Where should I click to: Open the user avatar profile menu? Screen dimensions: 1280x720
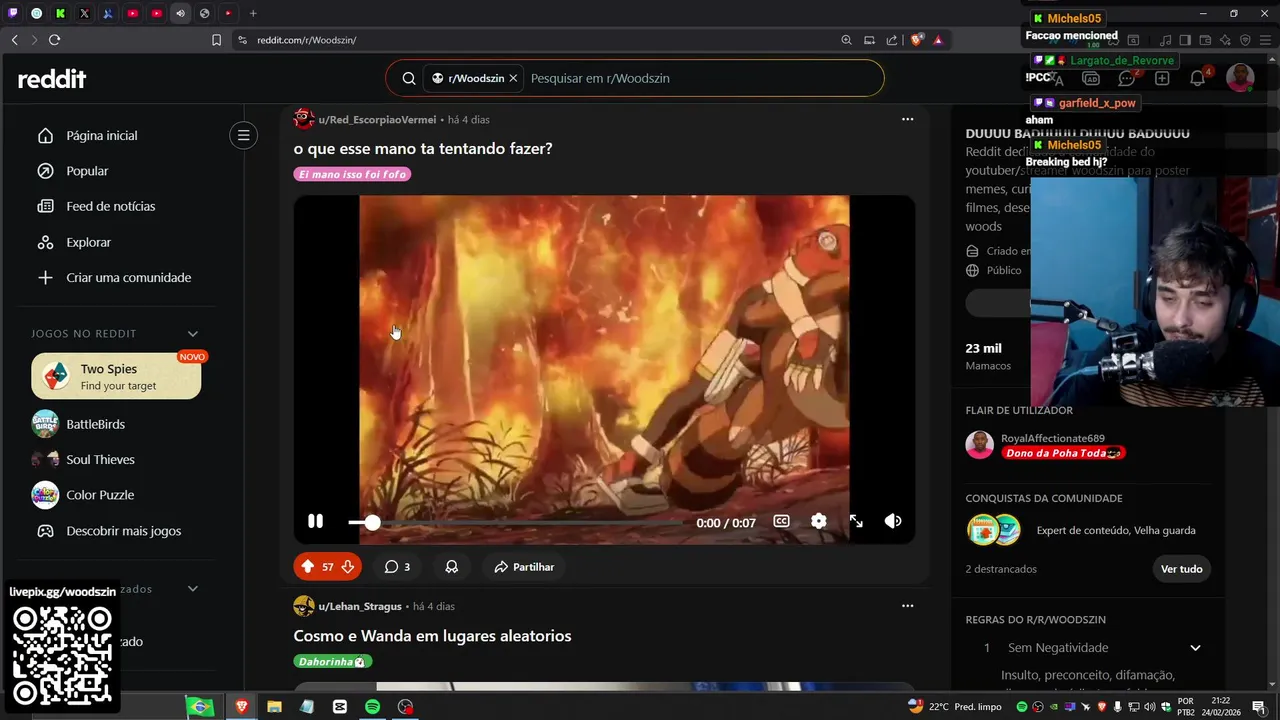tap(1240, 78)
